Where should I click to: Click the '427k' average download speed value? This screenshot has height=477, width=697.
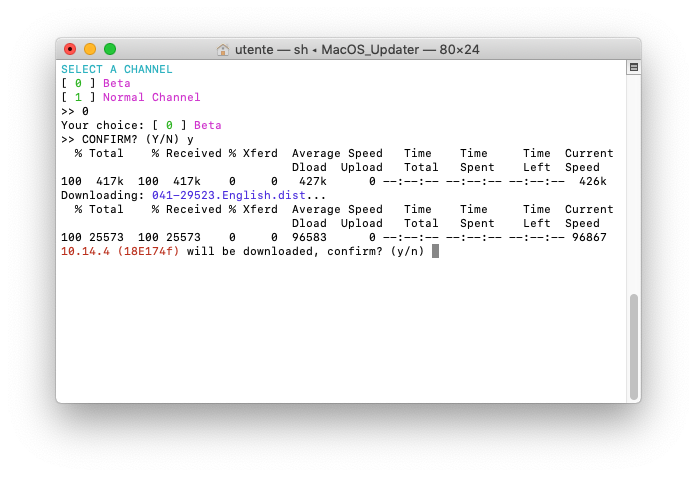(x=312, y=181)
